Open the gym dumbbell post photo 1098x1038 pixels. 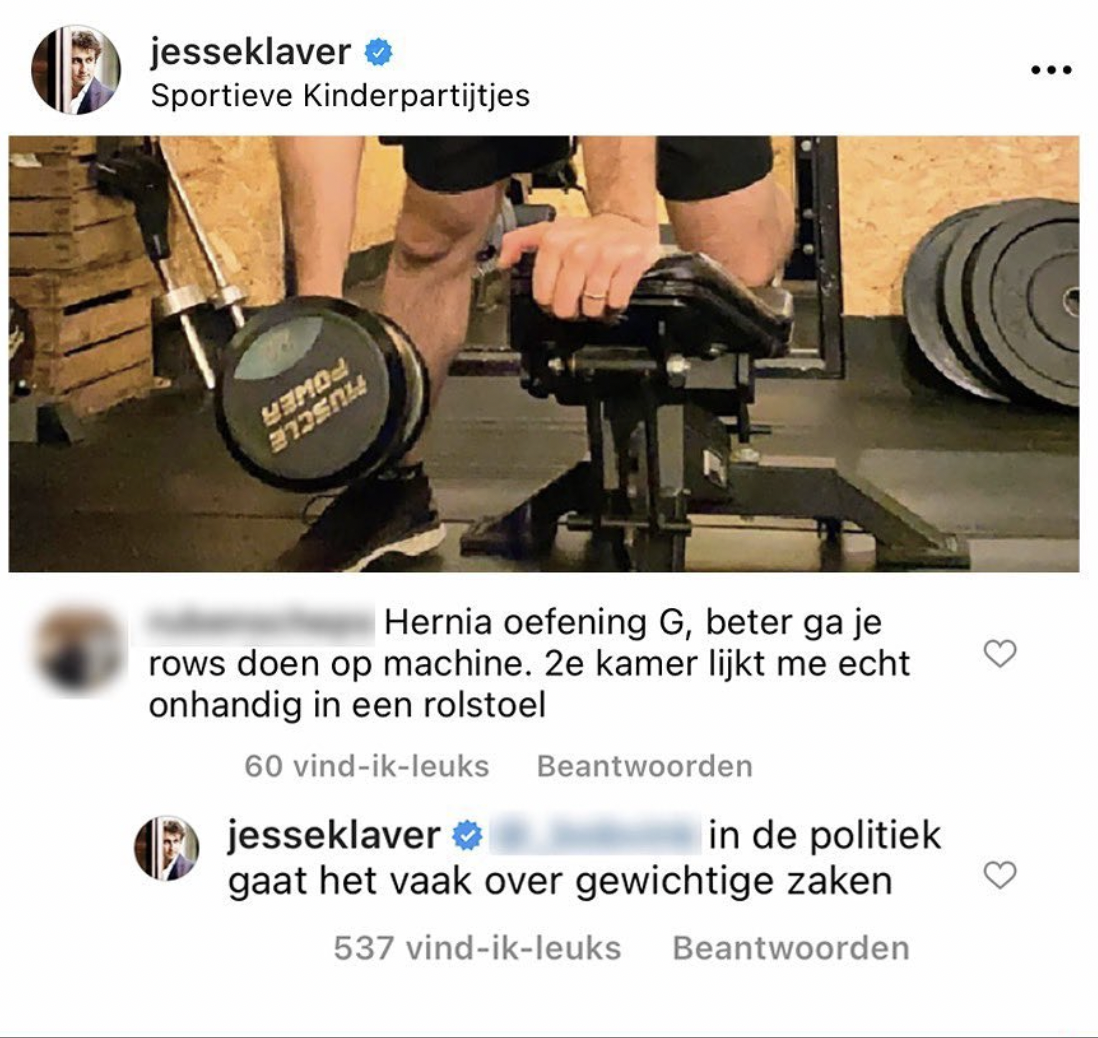(543, 354)
